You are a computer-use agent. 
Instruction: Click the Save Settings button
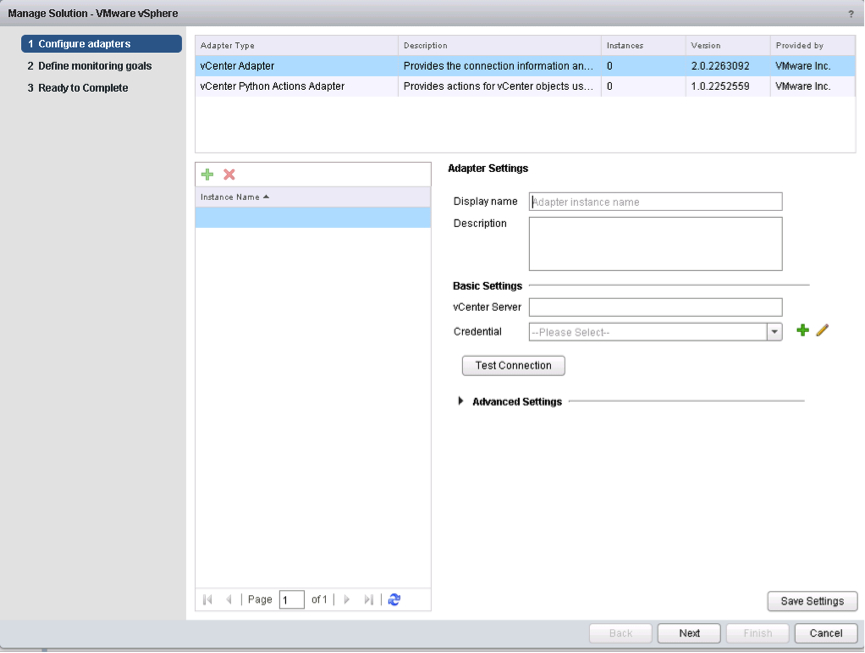point(812,601)
